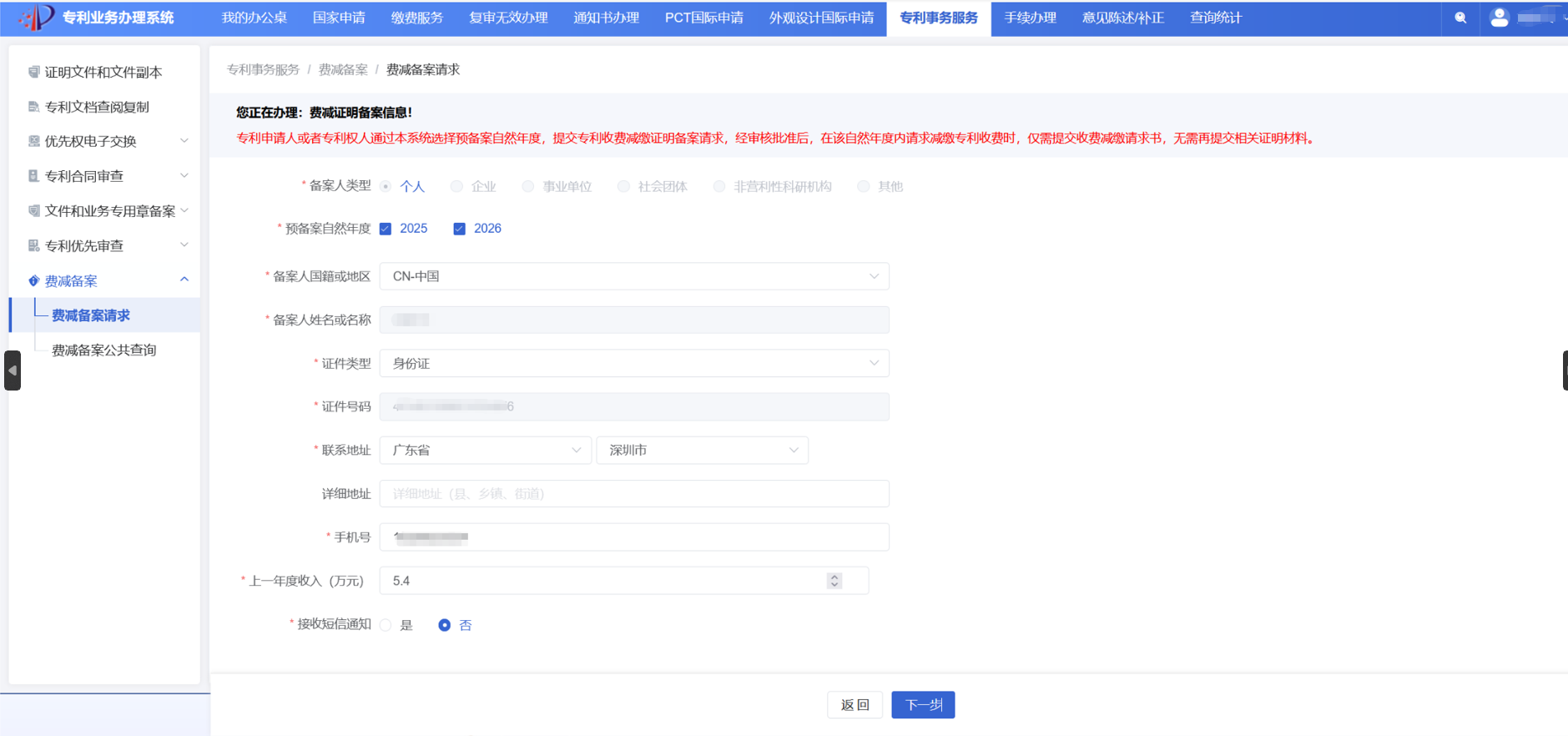Open 专利事务服务 top menu
1568x736 pixels.
(939, 18)
